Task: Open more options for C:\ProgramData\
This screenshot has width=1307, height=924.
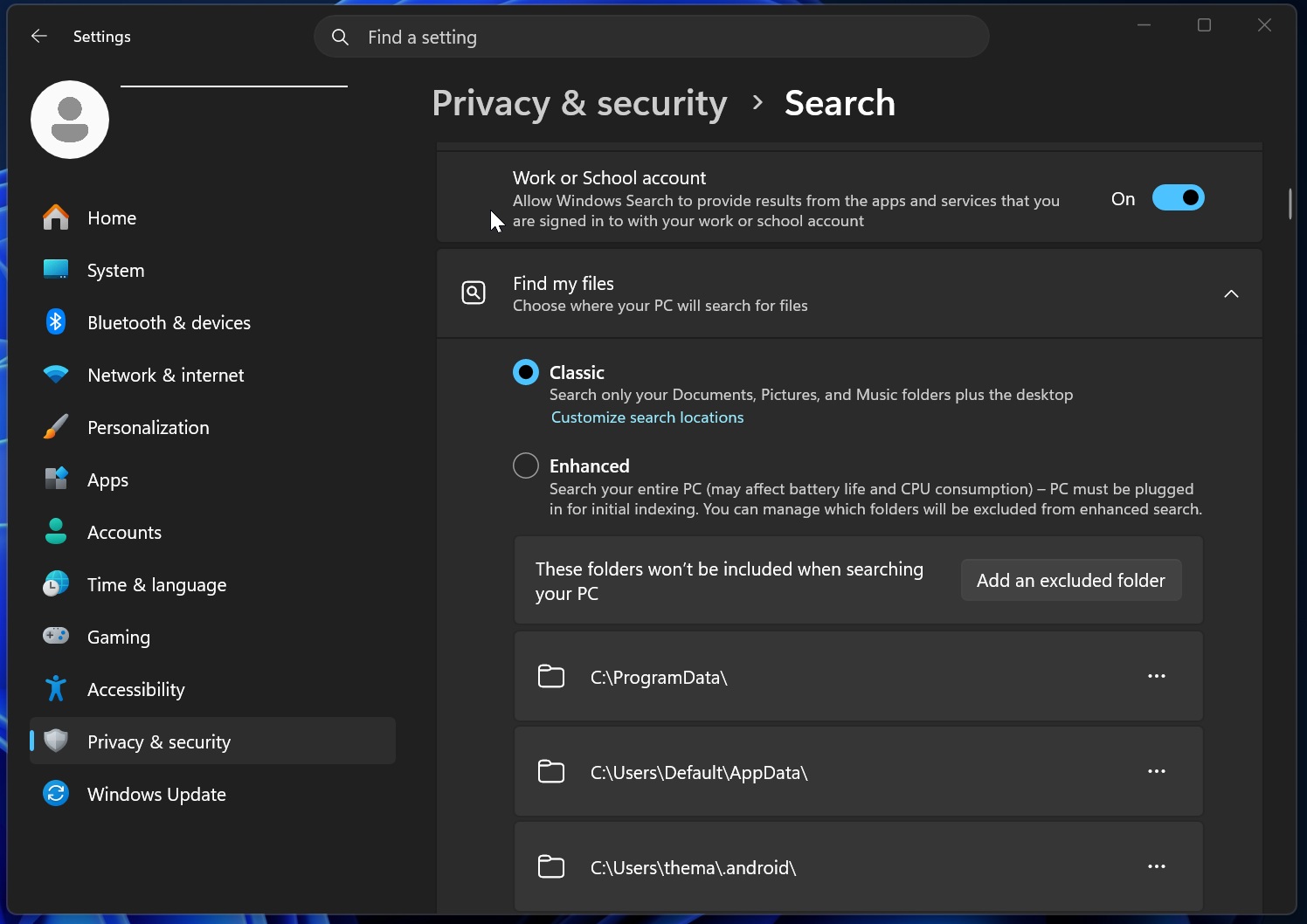Action: pos(1157,676)
